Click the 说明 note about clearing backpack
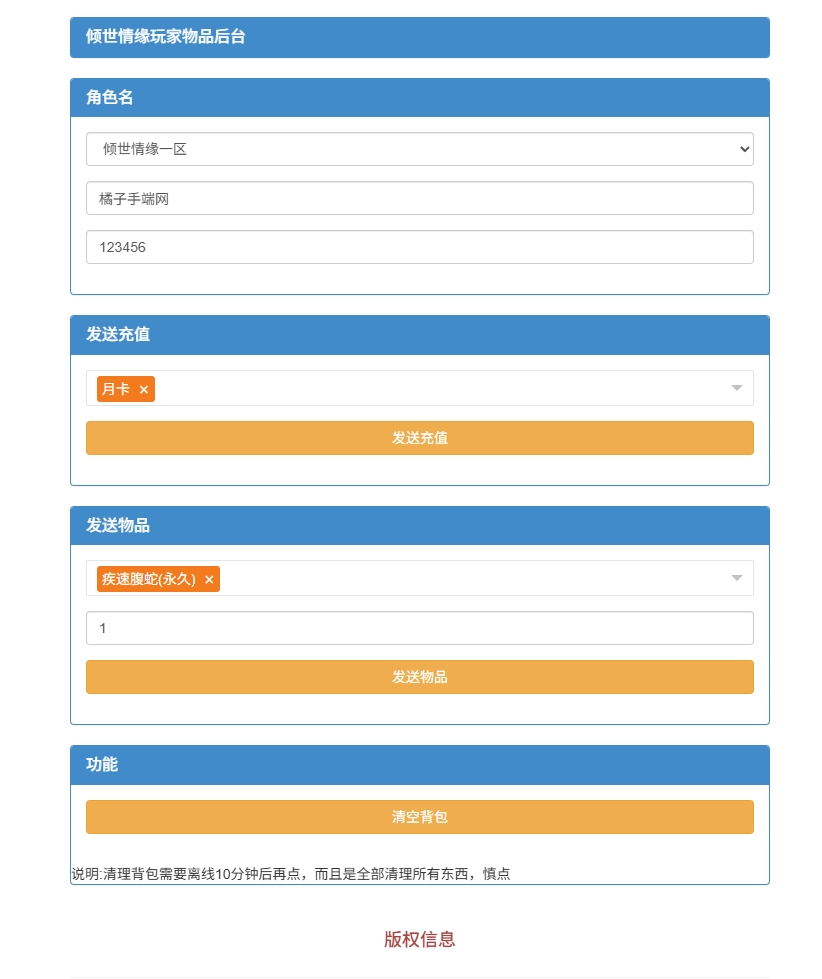Screen dimensions: 822x979 coord(291,873)
